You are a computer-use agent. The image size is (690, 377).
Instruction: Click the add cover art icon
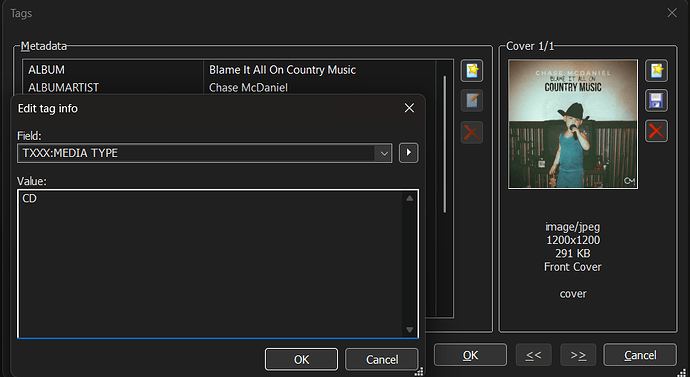click(x=656, y=71)
